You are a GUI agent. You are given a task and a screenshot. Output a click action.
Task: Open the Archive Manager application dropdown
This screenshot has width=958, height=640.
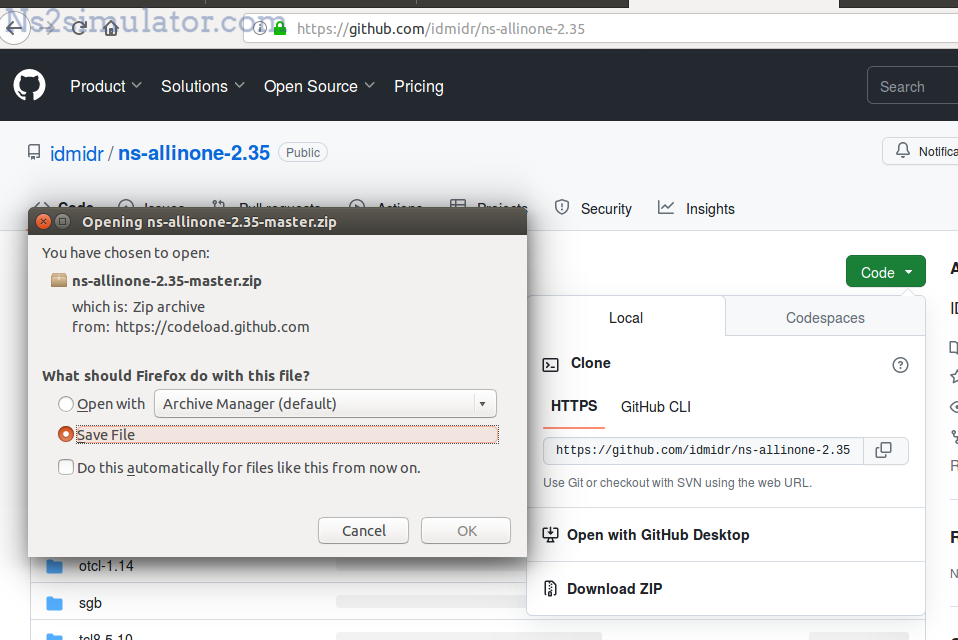point(325,404)
